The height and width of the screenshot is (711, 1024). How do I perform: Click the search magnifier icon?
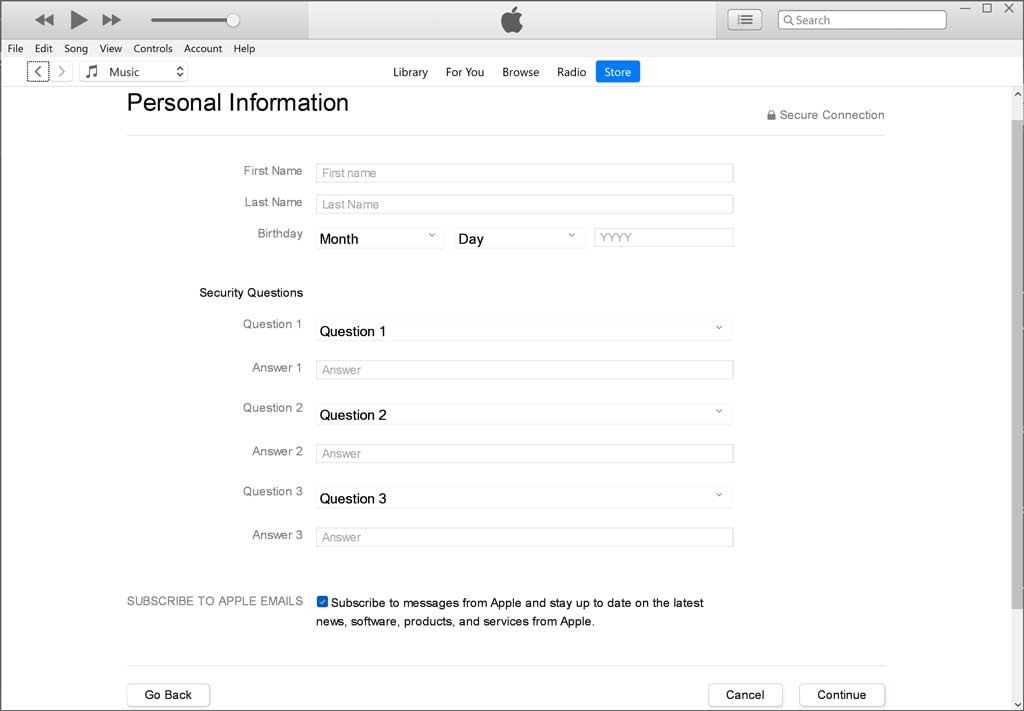(789, 20)
